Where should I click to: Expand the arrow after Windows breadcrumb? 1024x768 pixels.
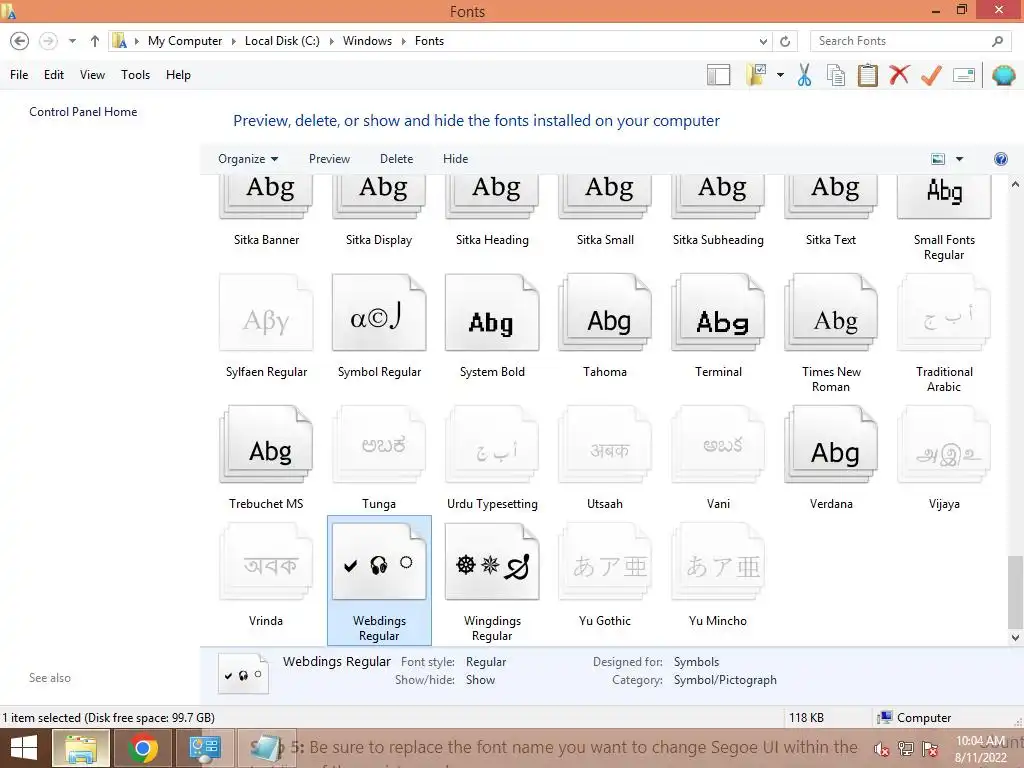[403, 41]
